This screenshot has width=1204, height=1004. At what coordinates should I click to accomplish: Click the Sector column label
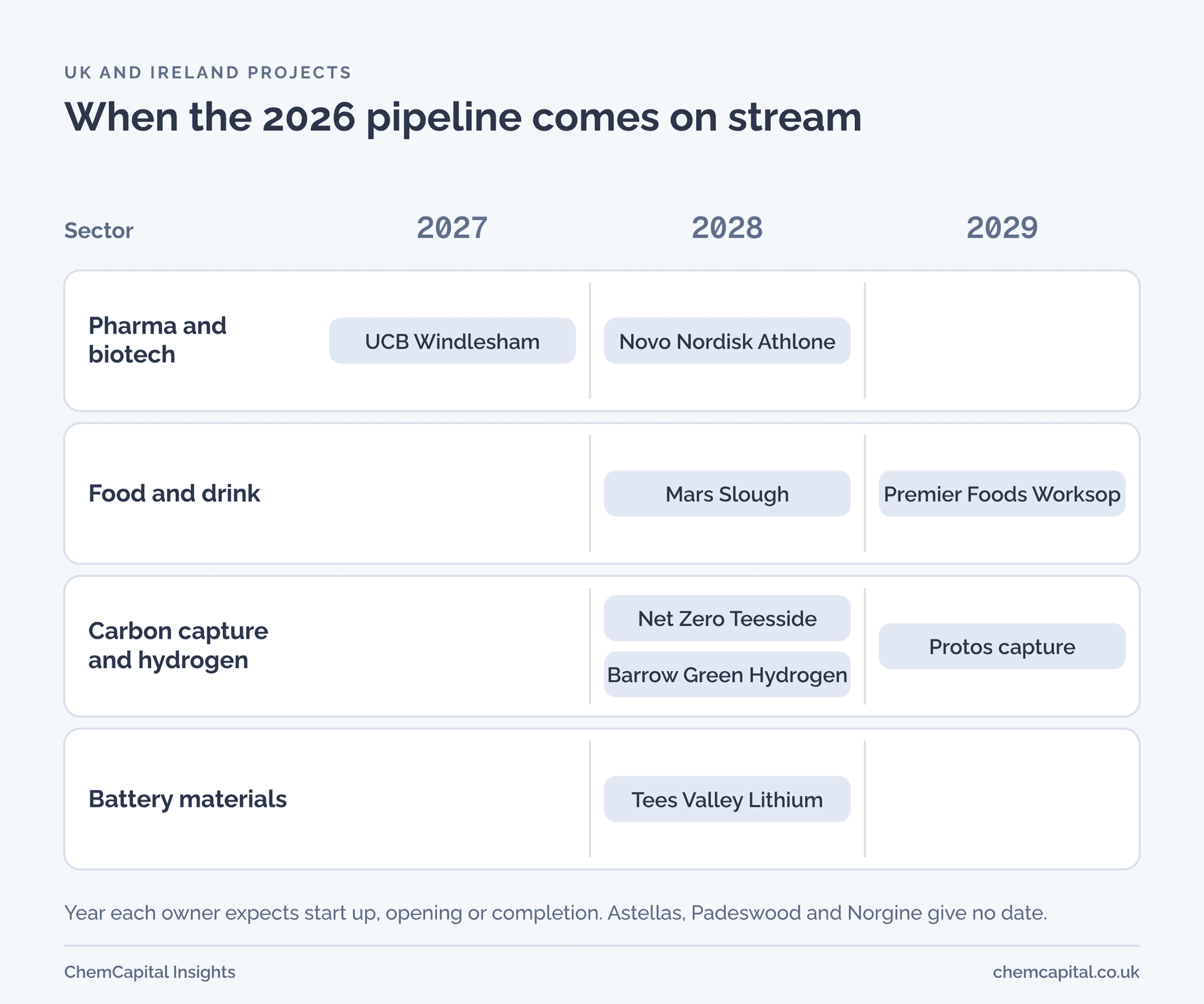99,231
